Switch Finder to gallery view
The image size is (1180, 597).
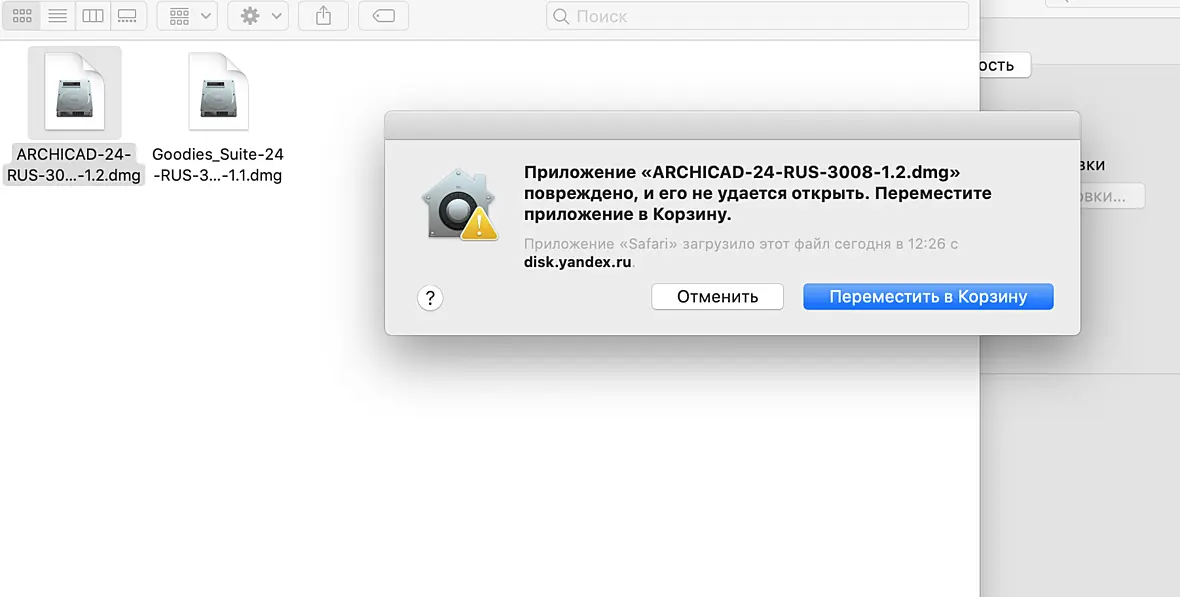click(x=128, y=16)
